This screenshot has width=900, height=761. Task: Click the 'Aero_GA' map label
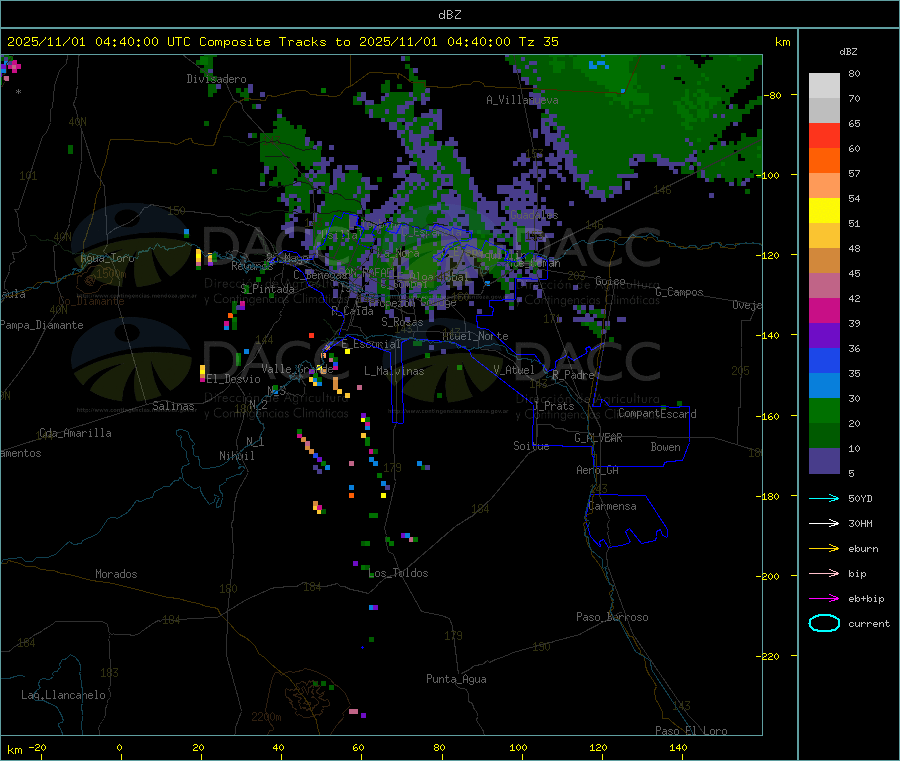(x=598, y=470)
